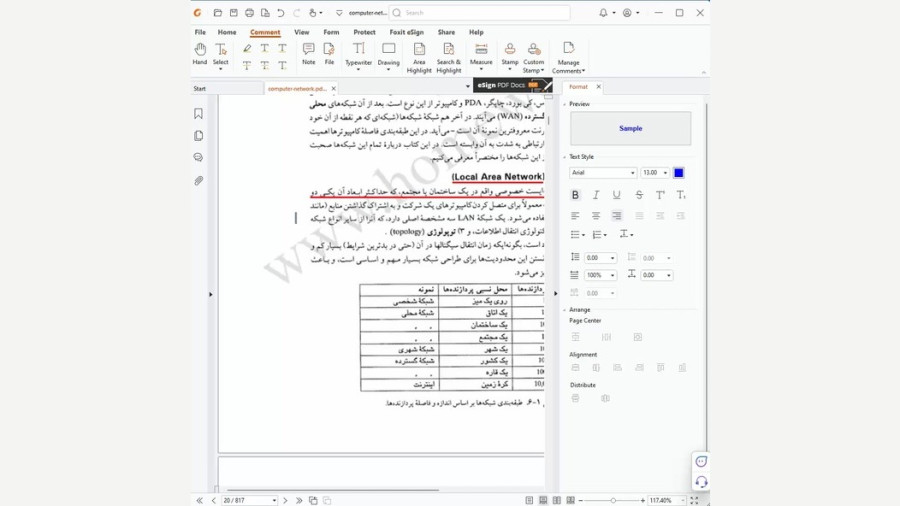The image size is (900, 506).
Task: Open the Bookmarks panel in left sidebar
Action: click(199, 114)
